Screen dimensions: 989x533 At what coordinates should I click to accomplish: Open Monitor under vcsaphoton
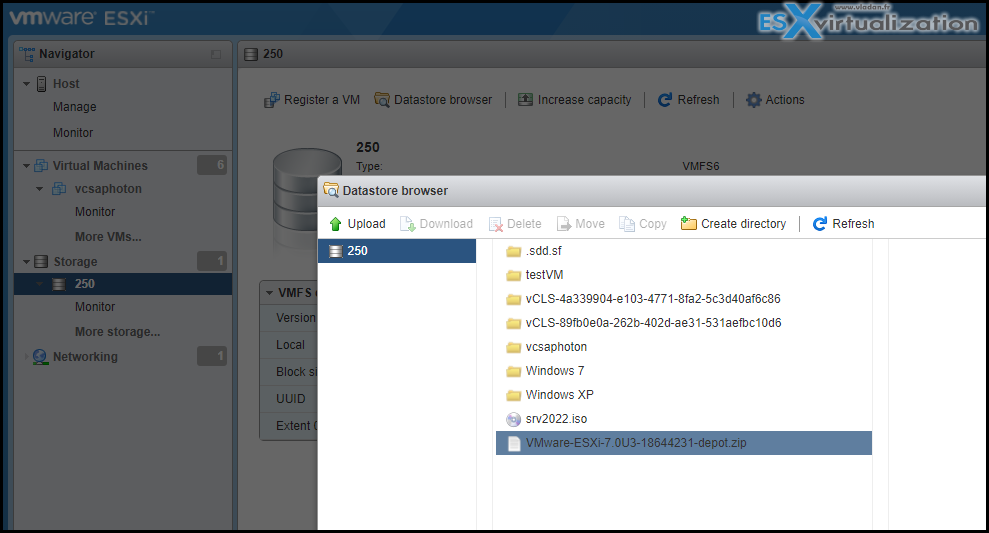[x=95, y=212]
